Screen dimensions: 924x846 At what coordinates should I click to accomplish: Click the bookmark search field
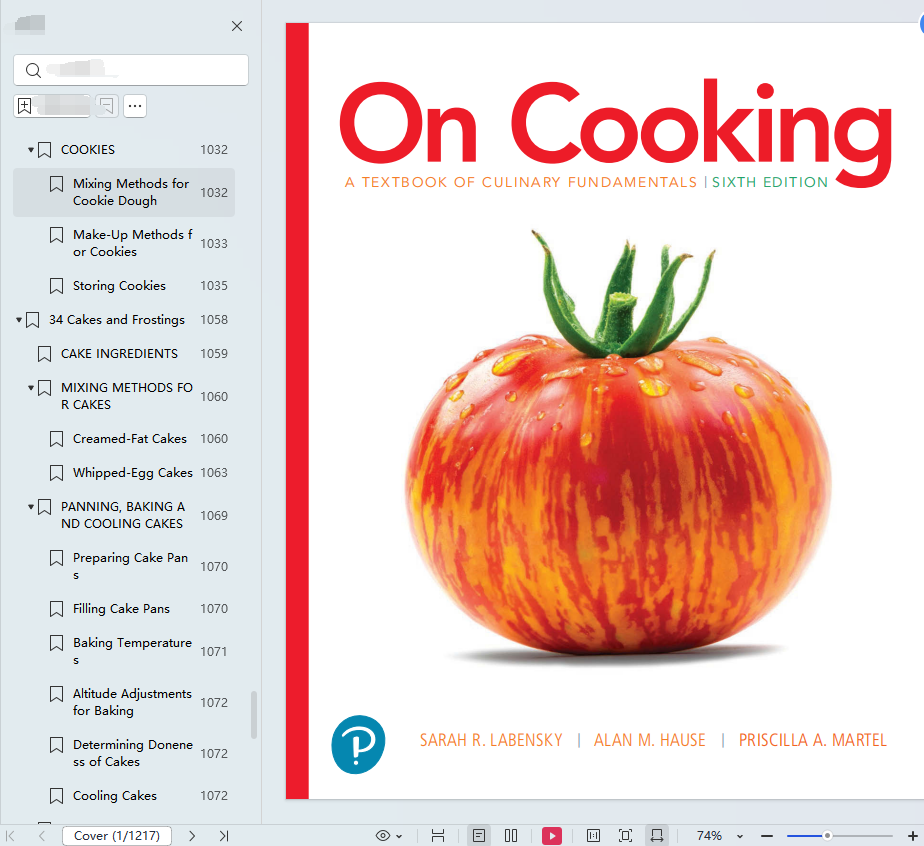131,70
